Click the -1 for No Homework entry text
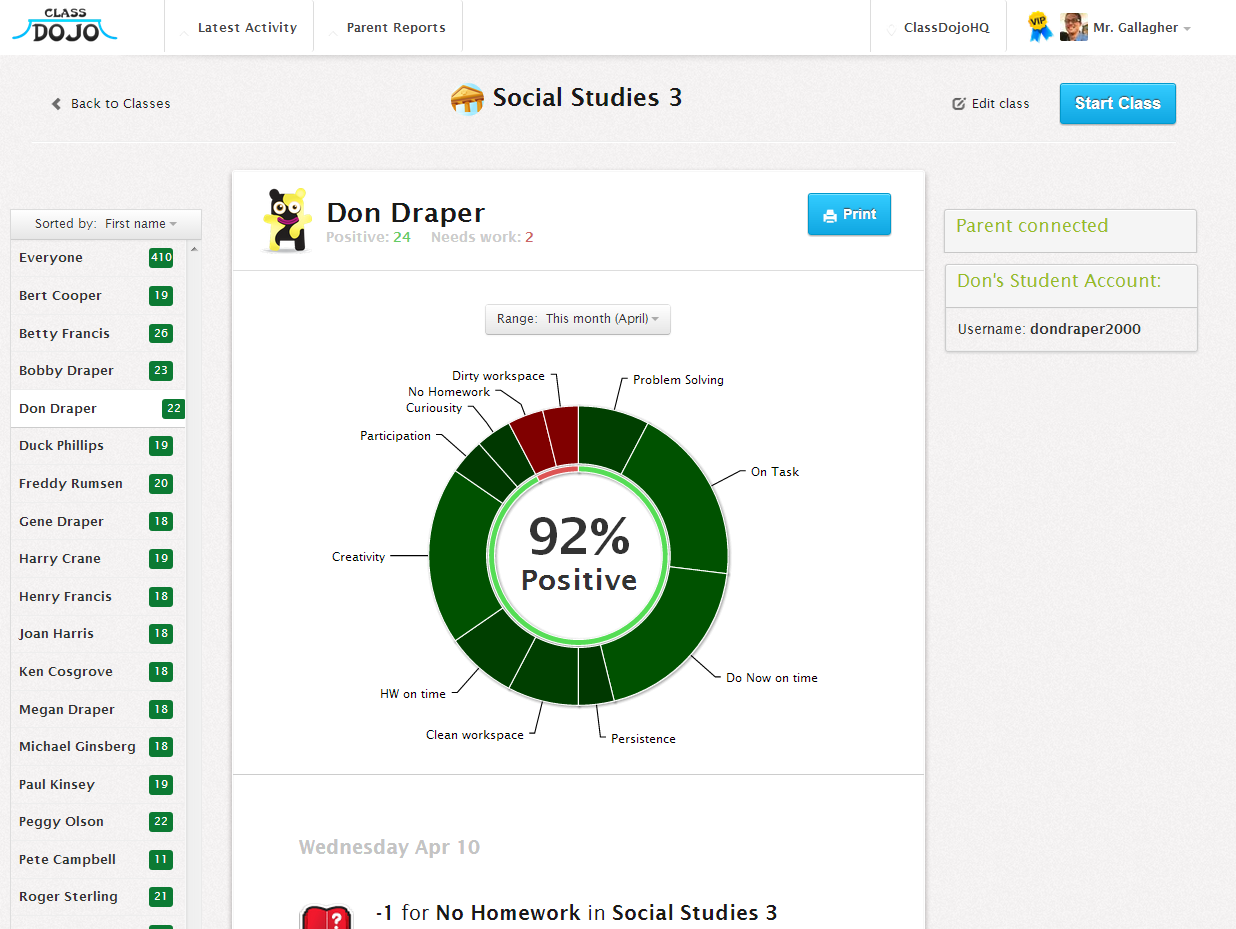 click(x=576, y=913)
